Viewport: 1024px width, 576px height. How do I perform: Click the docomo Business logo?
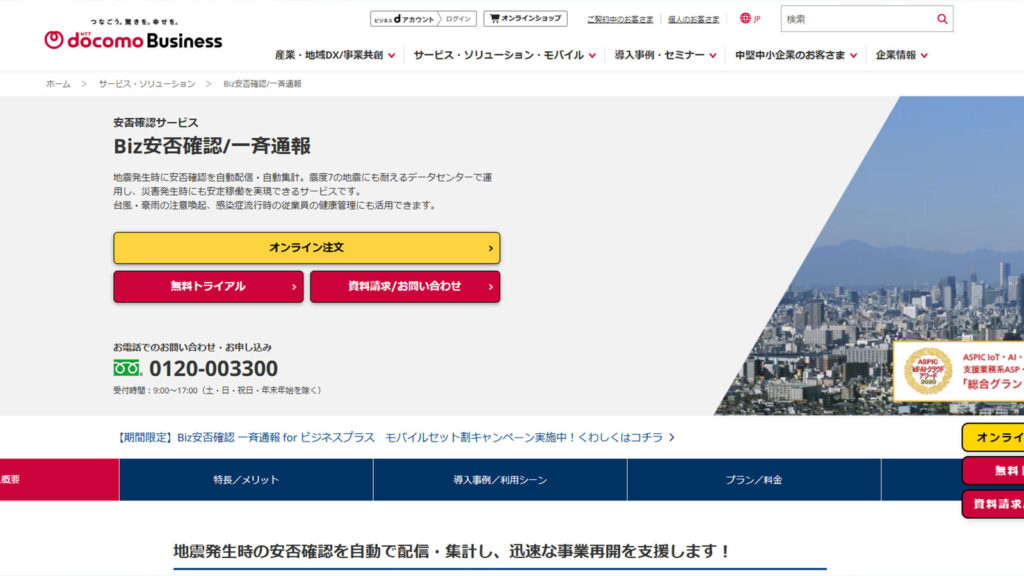(133, 35)
